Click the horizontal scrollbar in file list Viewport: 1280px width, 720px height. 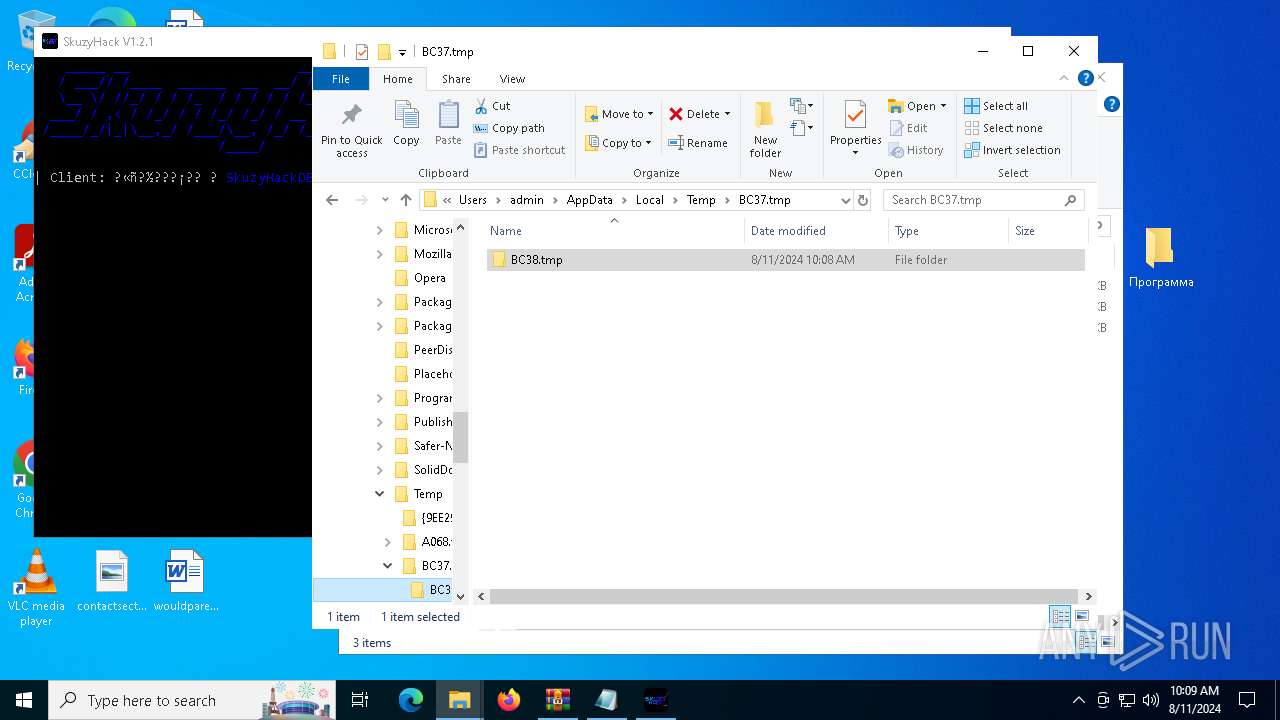(x=783, y=596)
